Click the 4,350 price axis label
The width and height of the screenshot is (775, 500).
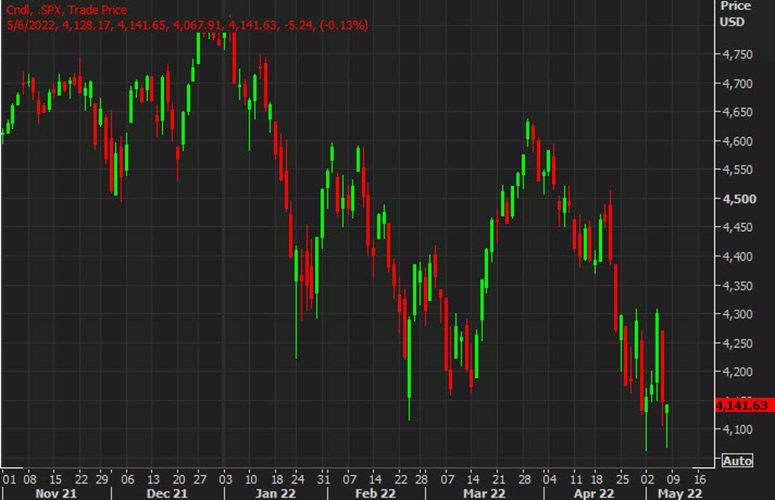(737, 286)
